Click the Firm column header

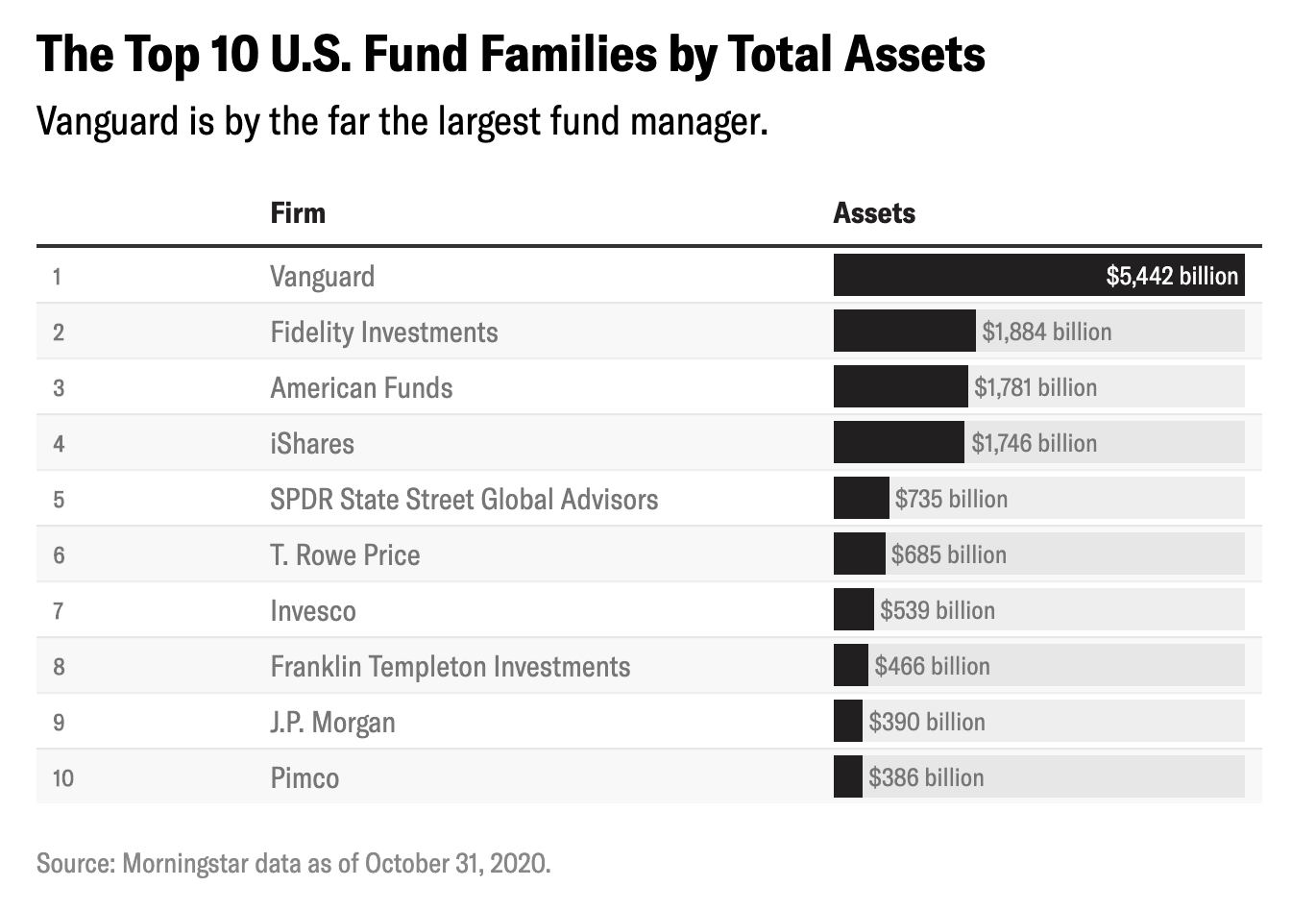298,212
